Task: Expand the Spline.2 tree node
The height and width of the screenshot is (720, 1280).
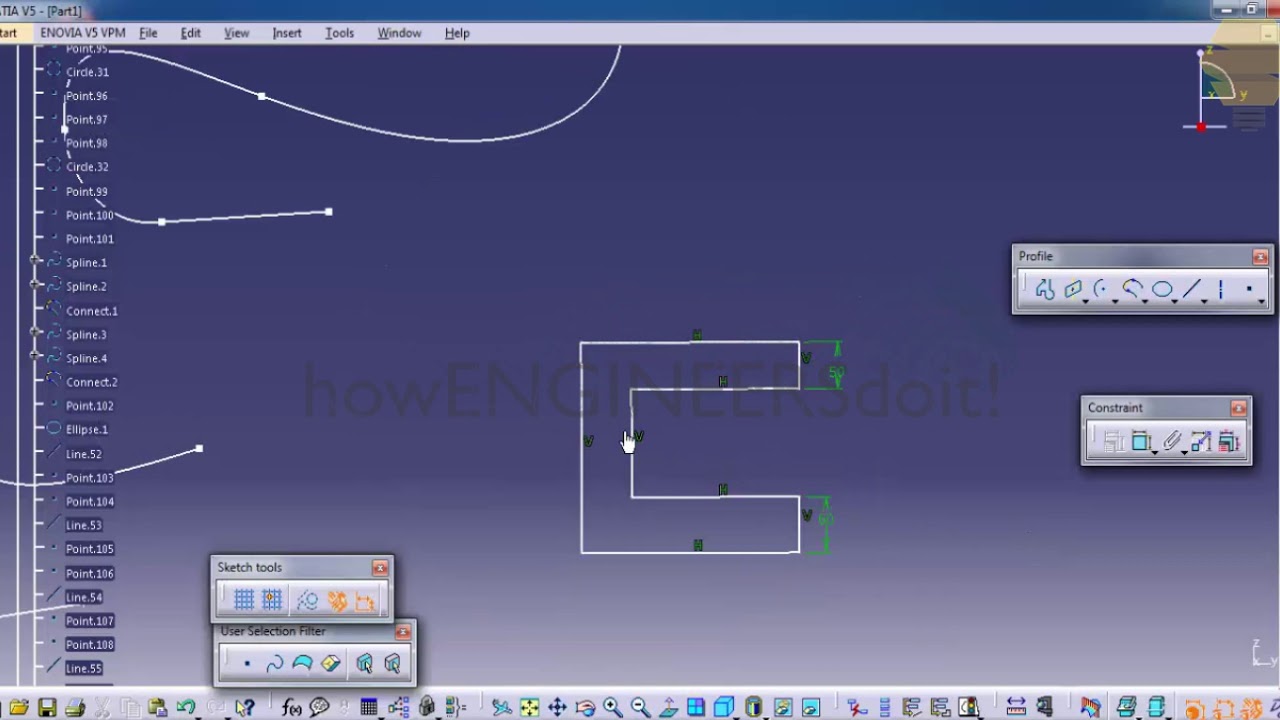Action: (36, 286)
